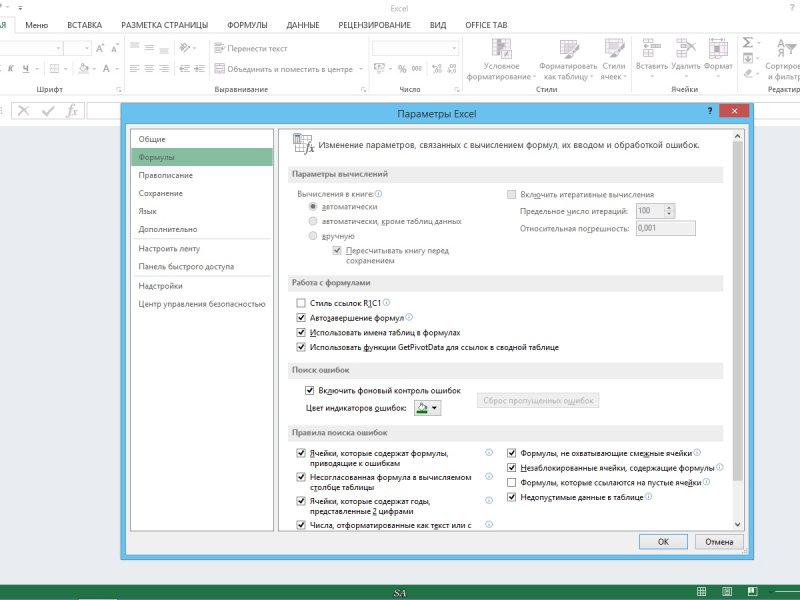
Task: Click the font color letter A icon
Action: pyautogui.click(x=106, y=68)
